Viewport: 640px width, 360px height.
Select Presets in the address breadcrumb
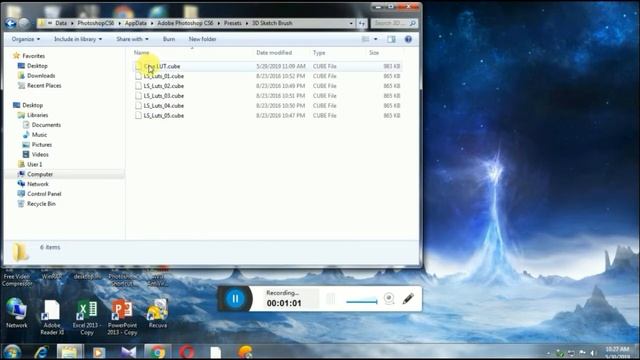point(233,23)
